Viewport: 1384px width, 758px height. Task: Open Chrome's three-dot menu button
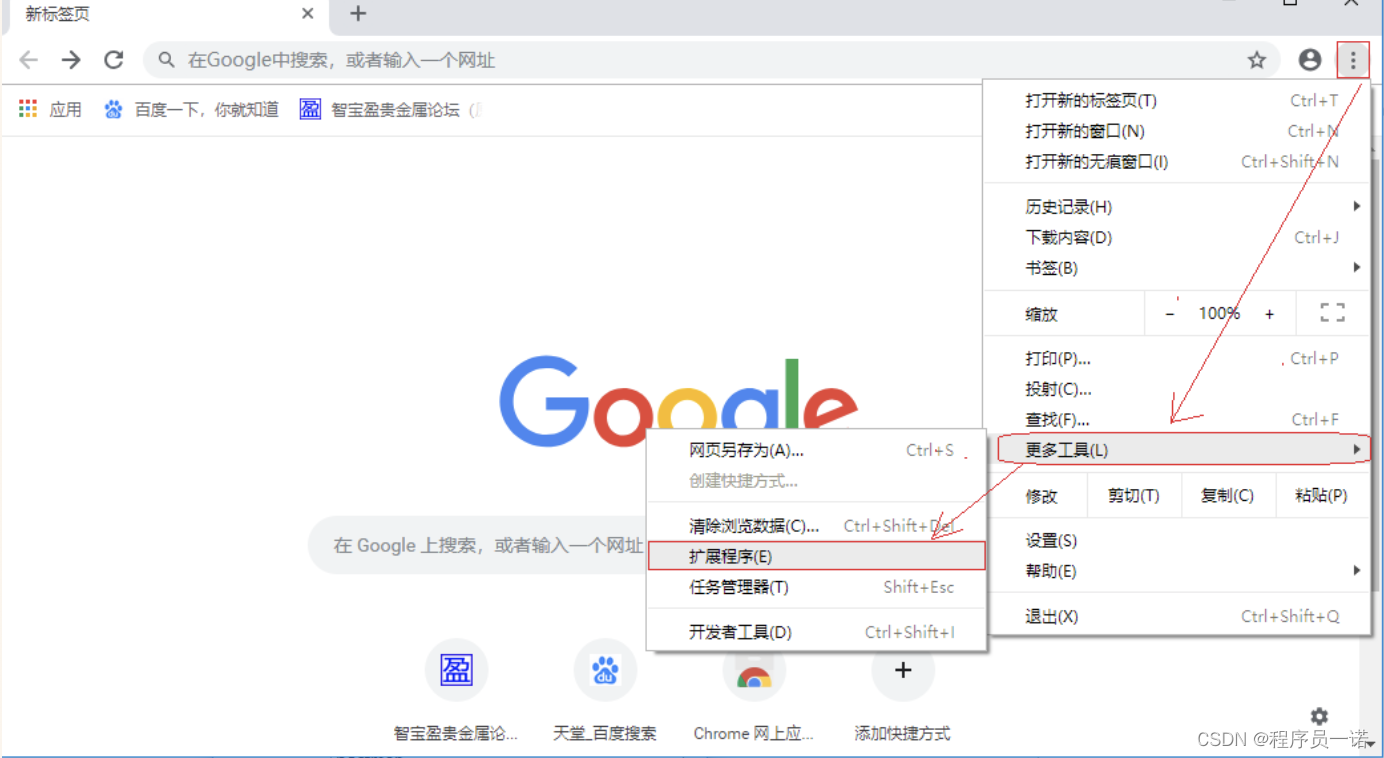coord(1353,61)
